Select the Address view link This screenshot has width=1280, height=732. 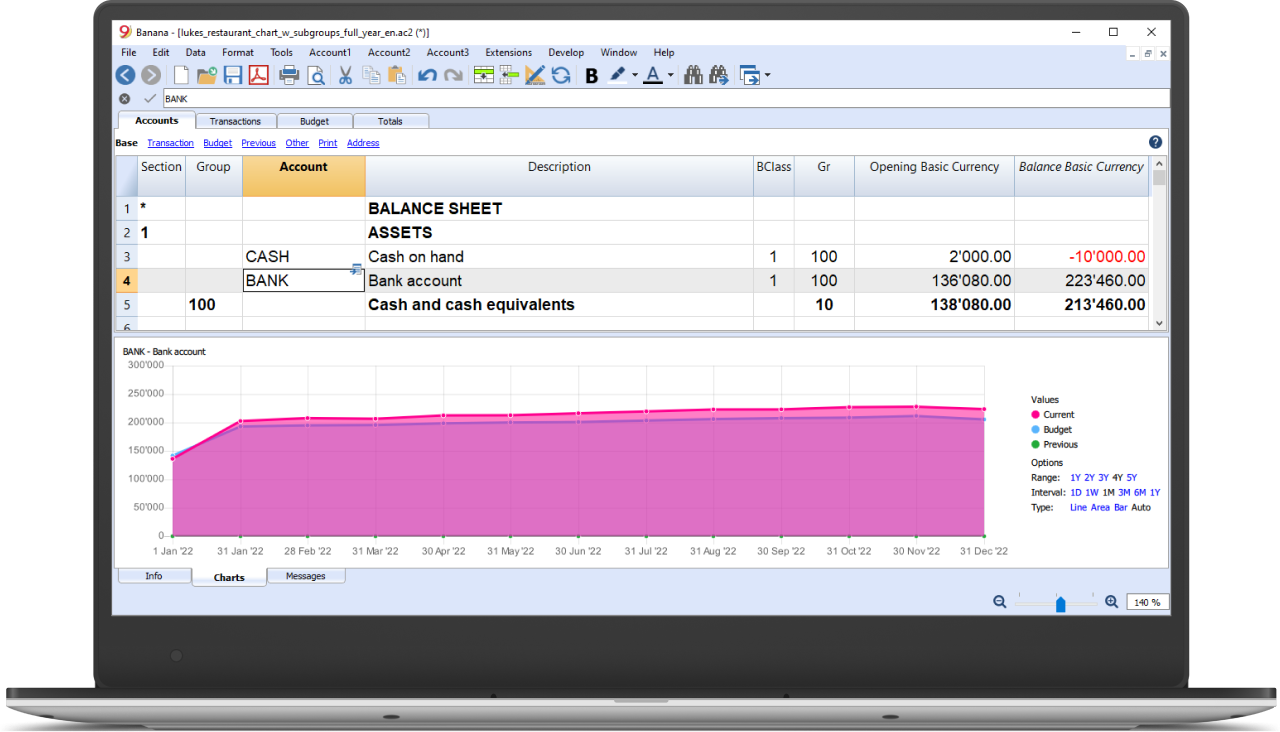point(363,143)
